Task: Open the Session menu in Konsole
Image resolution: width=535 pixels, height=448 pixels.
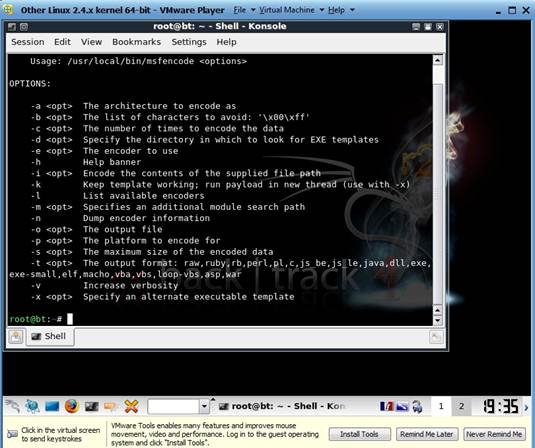Action: [28, 42]
